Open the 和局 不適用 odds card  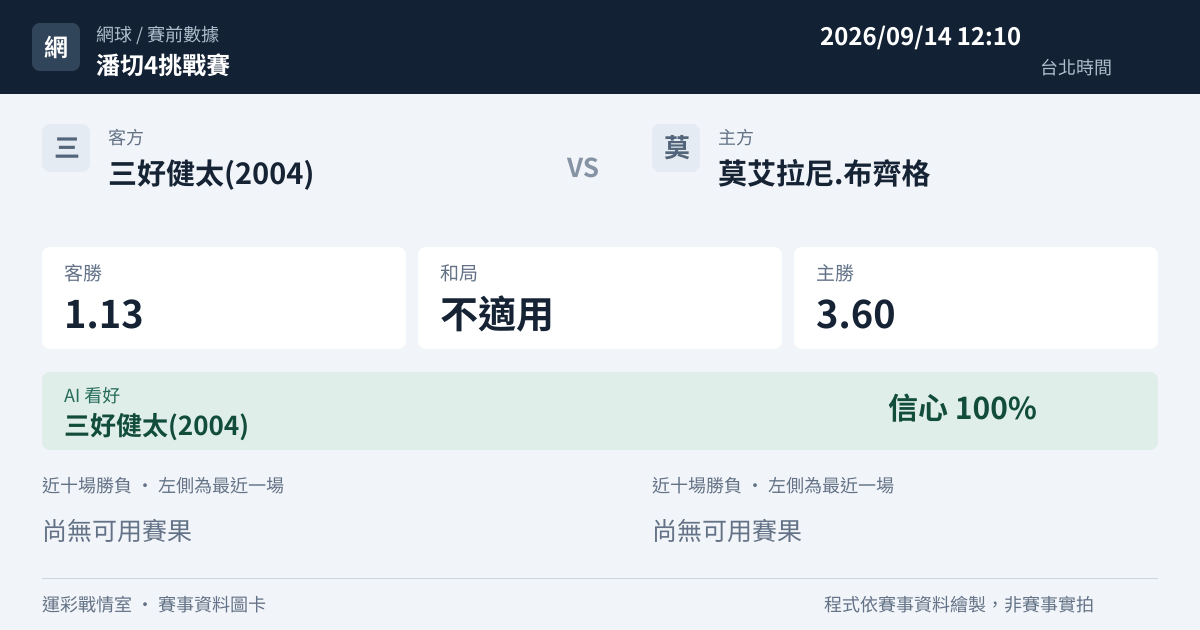pos(600,298)
